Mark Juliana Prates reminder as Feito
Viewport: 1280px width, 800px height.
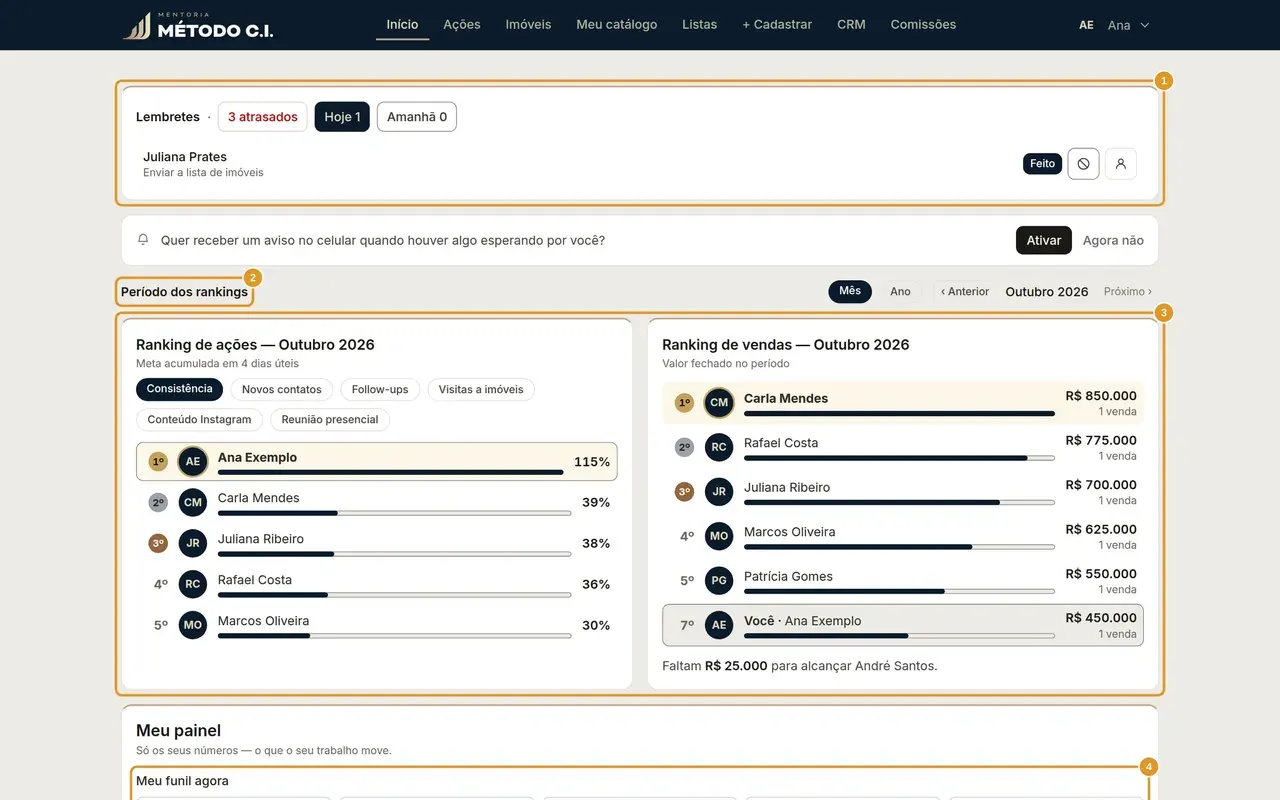(1042, 164)
